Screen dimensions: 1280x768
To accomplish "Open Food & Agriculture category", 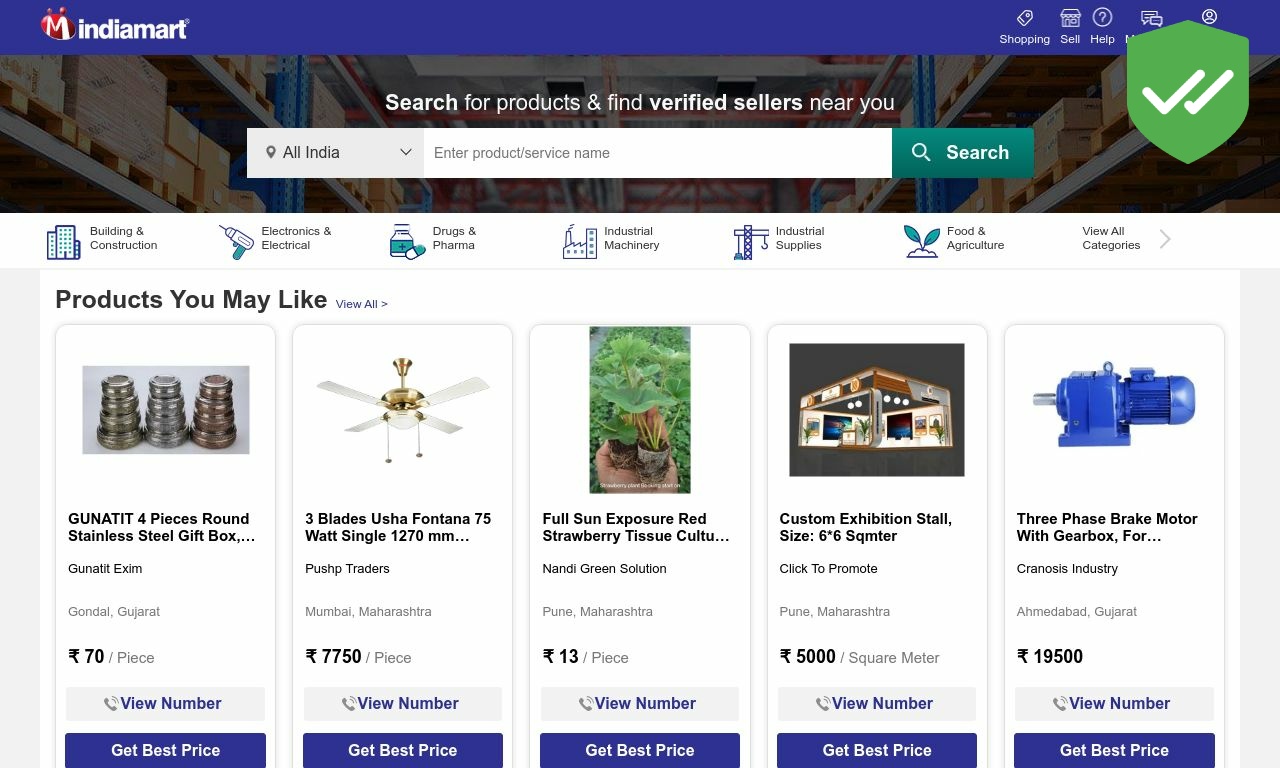I will 955,239.
